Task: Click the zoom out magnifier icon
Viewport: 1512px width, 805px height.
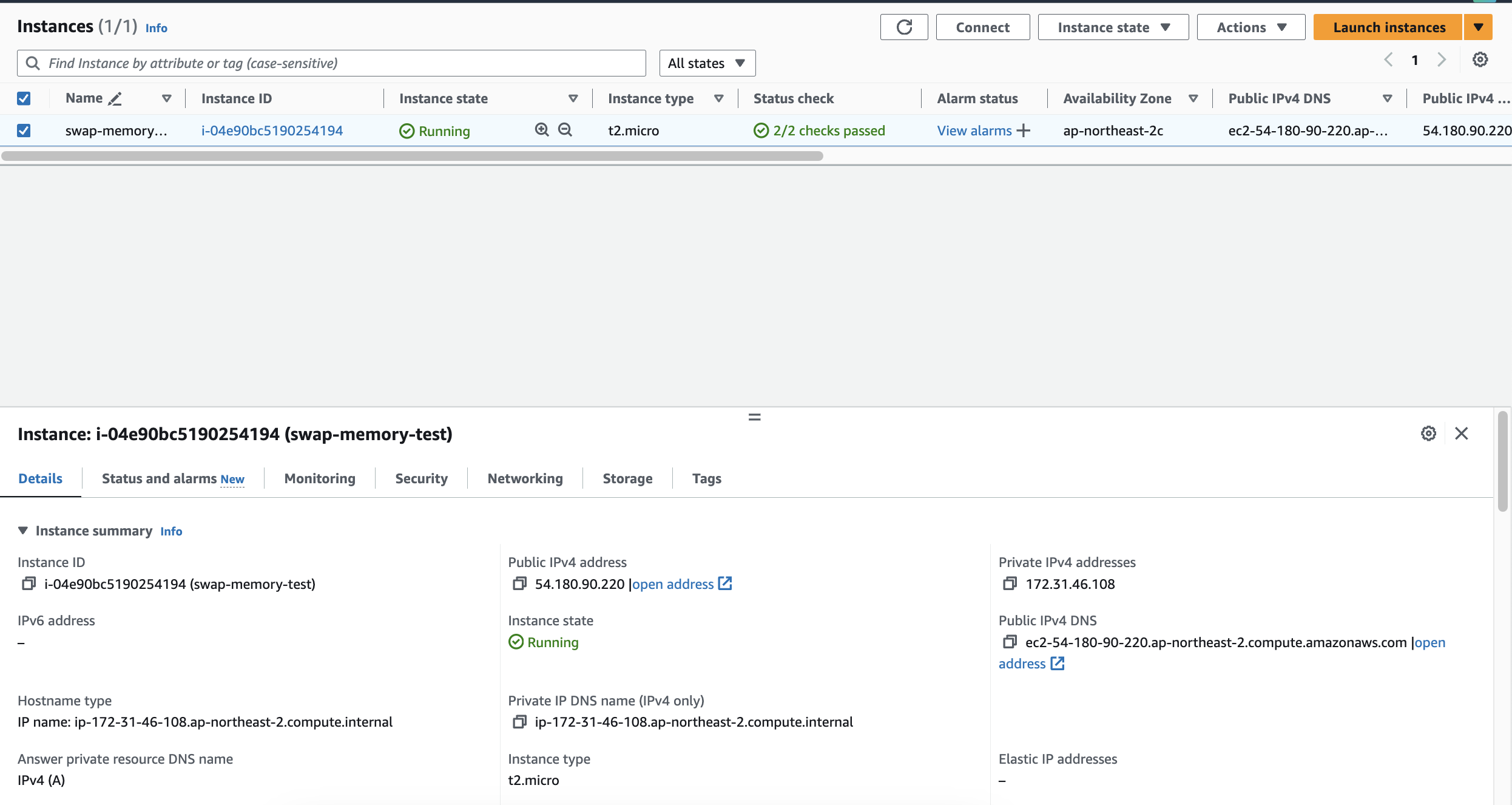Action: (x=565, y=130)
